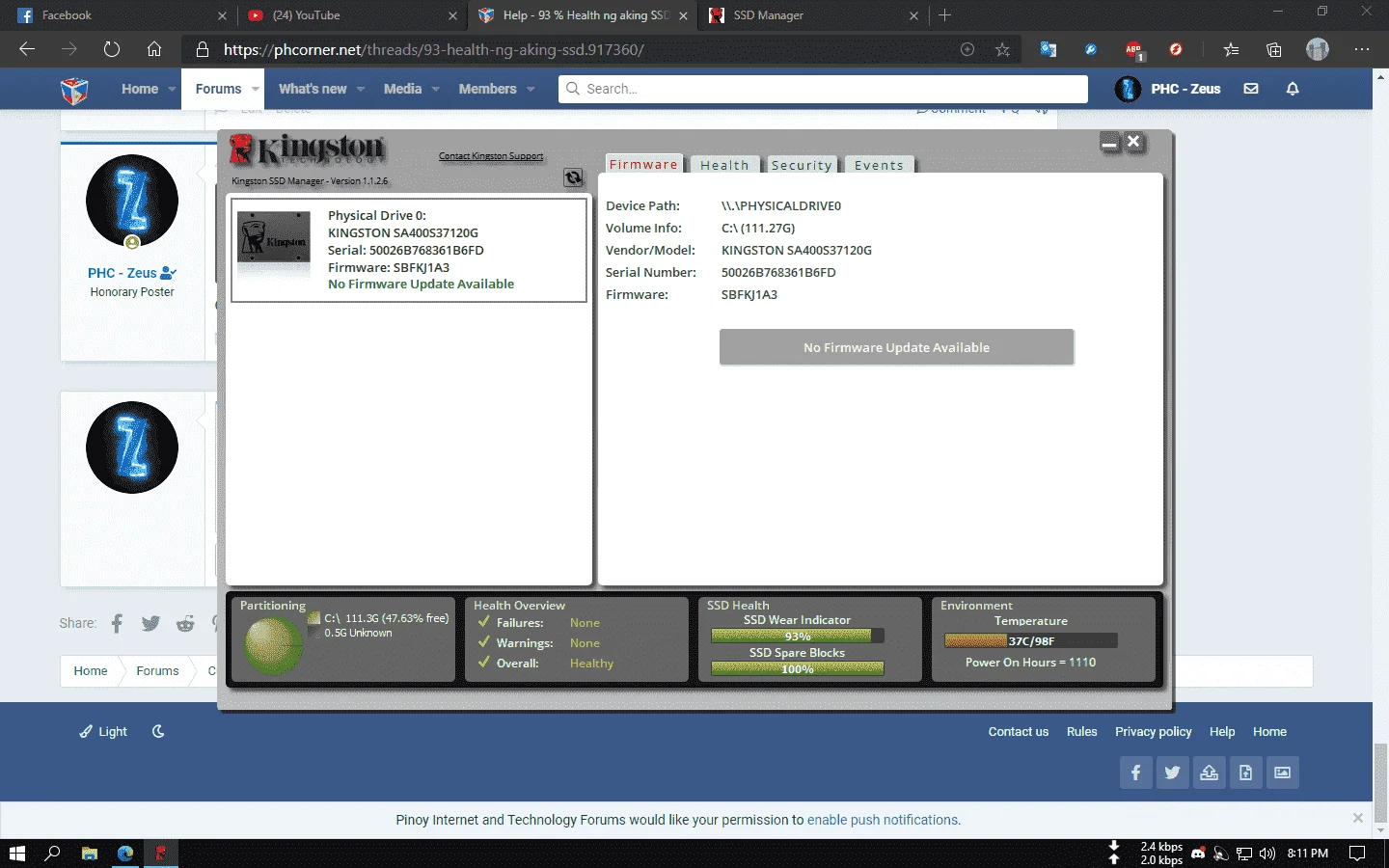Click the volume icon in system tray

[x=1267, y=854]
